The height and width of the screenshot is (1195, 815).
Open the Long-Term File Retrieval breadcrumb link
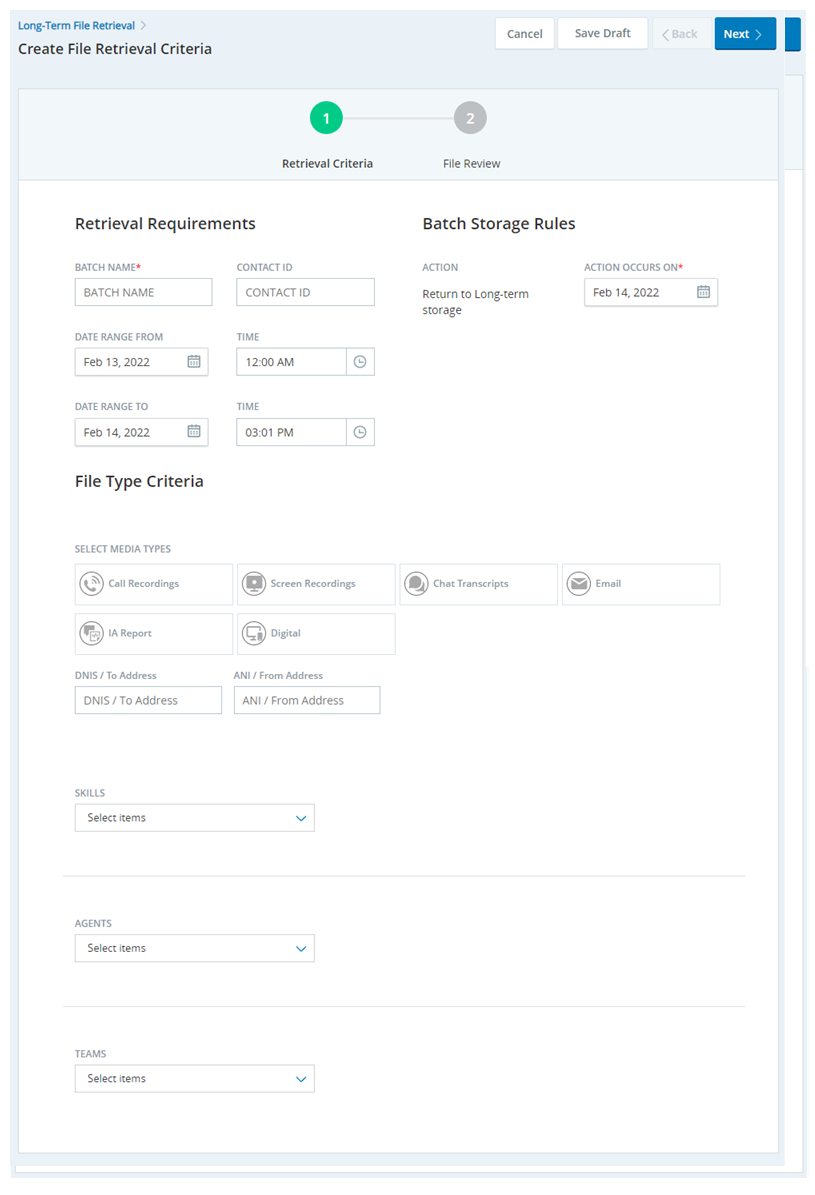76,25
